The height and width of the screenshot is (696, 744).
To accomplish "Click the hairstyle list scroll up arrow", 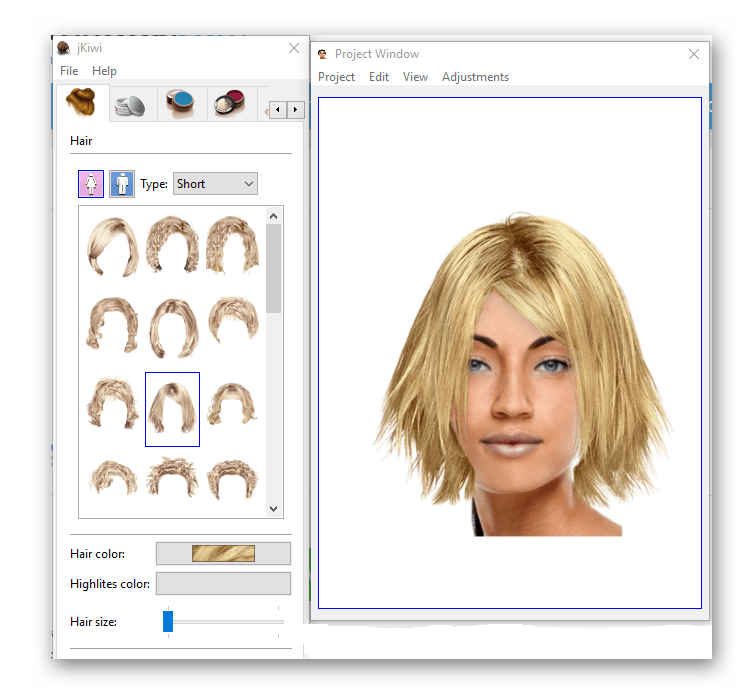I will pos(273,216).
